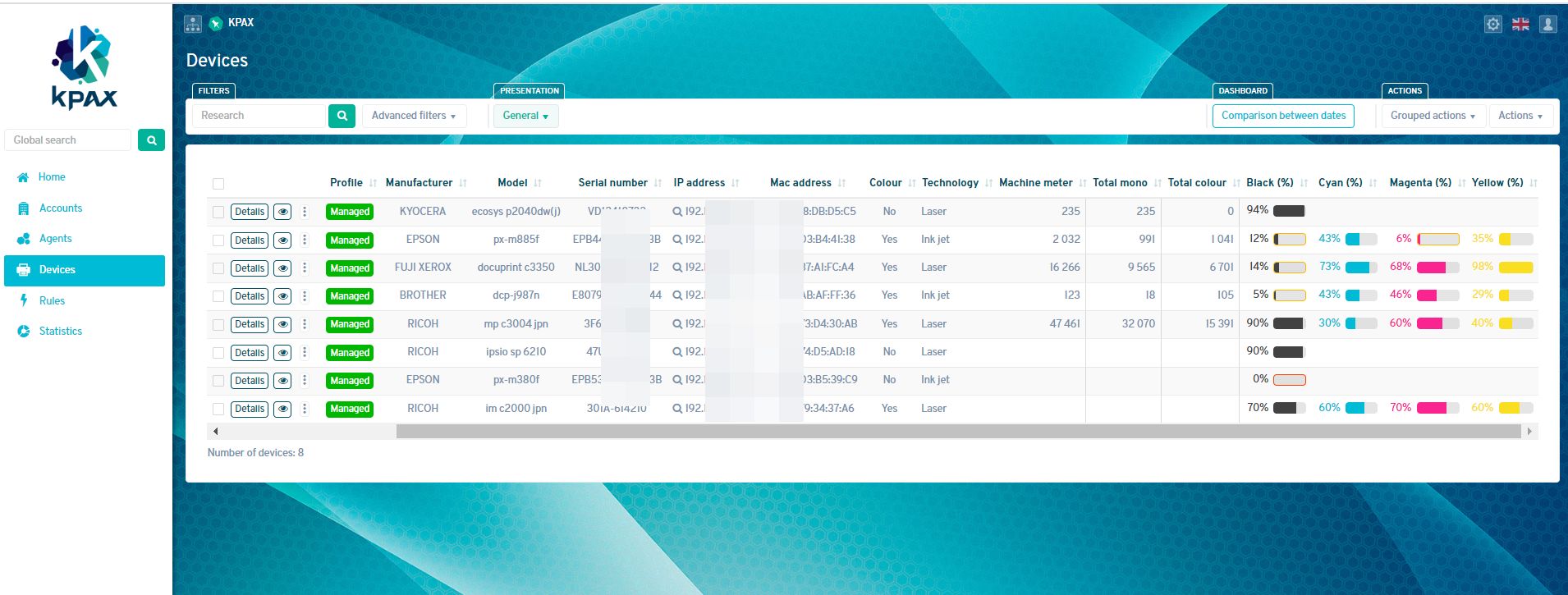
Task: Sort by Manufacturer column arrows
Action: click(463, 183)
